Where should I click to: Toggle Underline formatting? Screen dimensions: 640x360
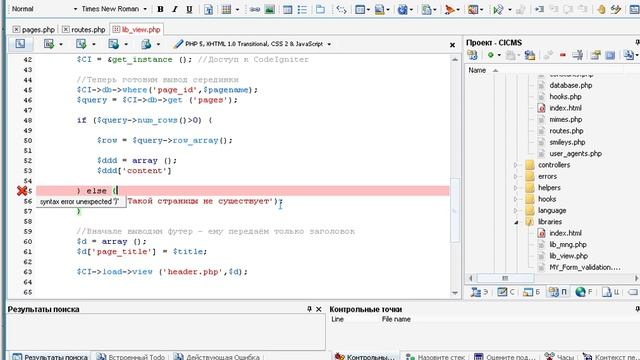pos(189,9)
